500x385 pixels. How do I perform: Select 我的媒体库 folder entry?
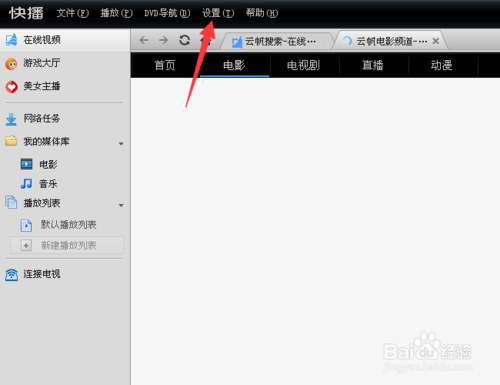coord(46,141)
